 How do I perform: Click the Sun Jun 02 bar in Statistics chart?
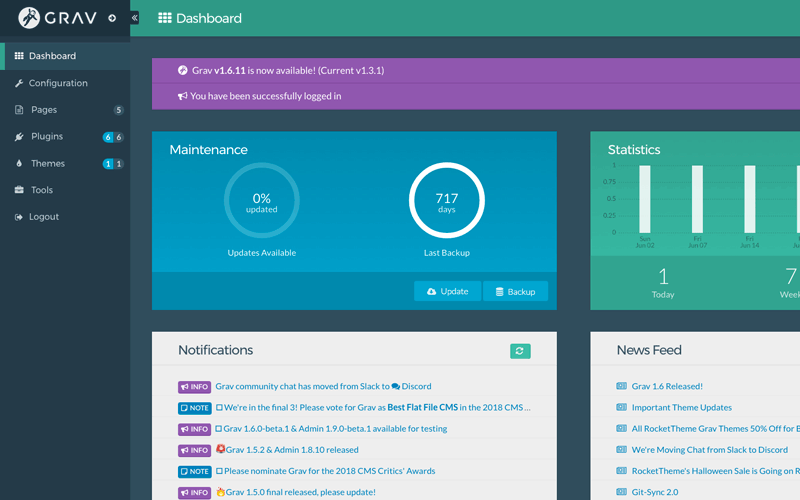point(645,199)
